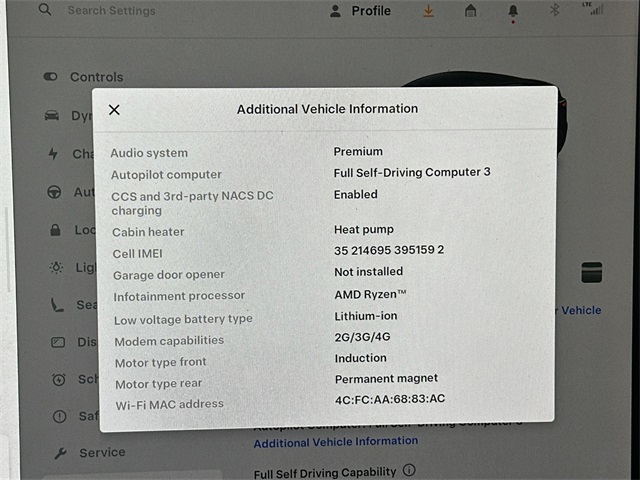The height and width of the screenshot is (480, 640).
Task: Click the Seats icon in sidebar
Action: (57, 305)
